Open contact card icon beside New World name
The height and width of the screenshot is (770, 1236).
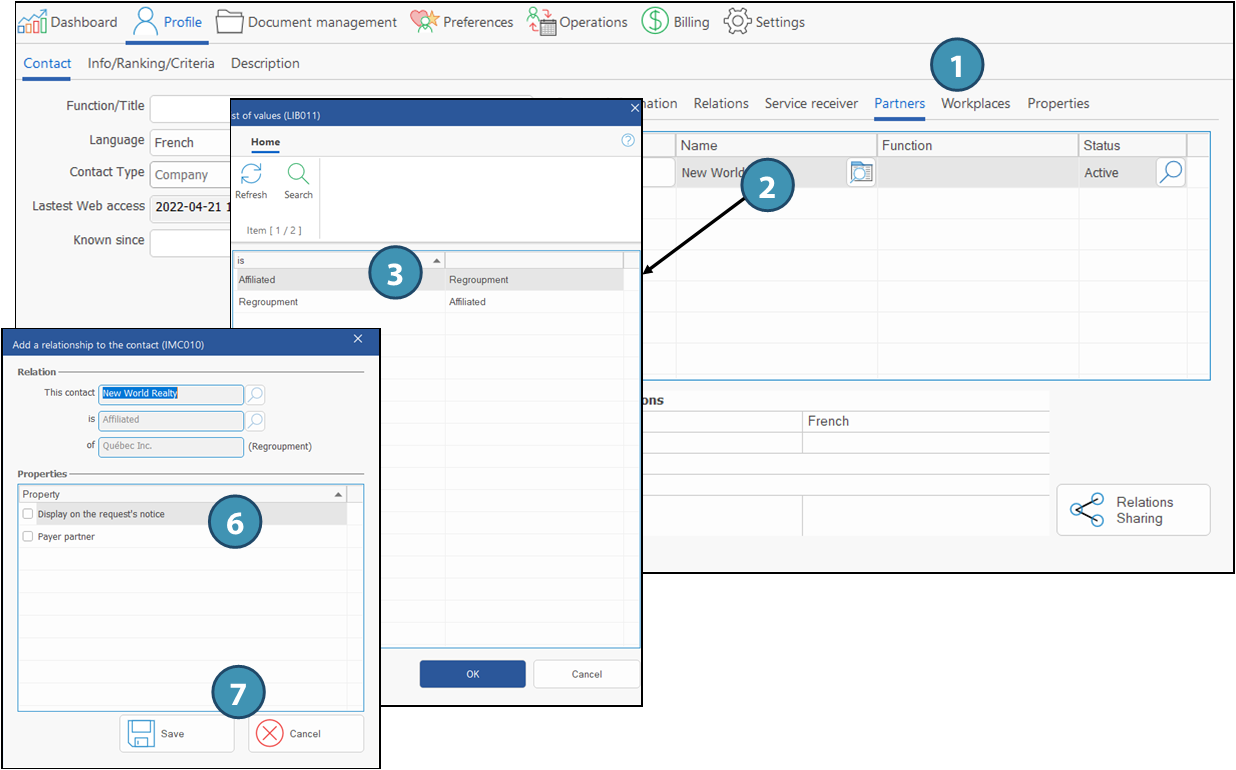tap(860, 173)
